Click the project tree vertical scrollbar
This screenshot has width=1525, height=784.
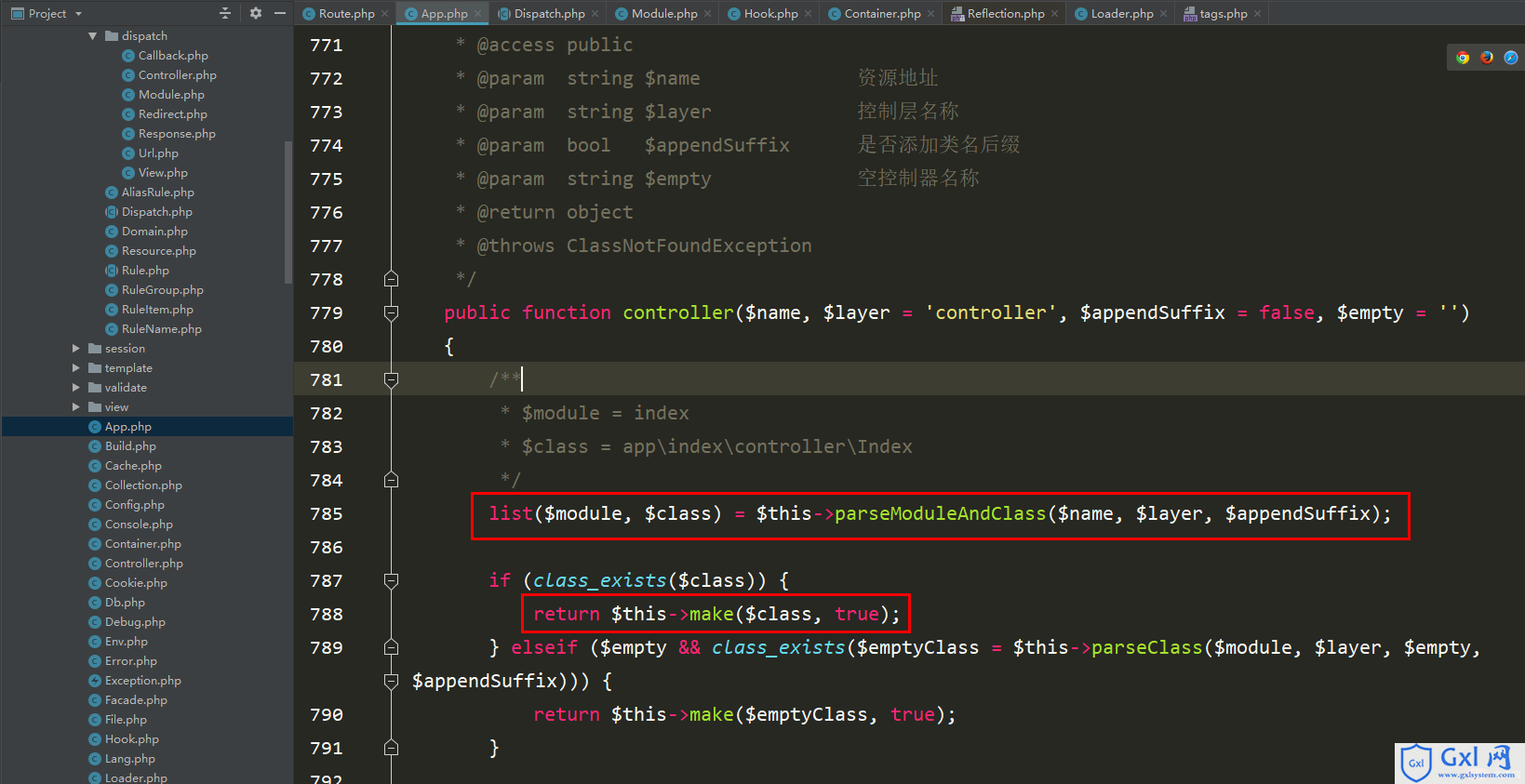click(x=288, y=212)
